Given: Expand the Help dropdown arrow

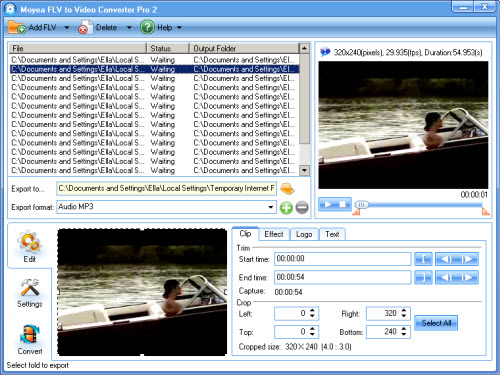Looking at the screenshot, I should coord(179,28).
